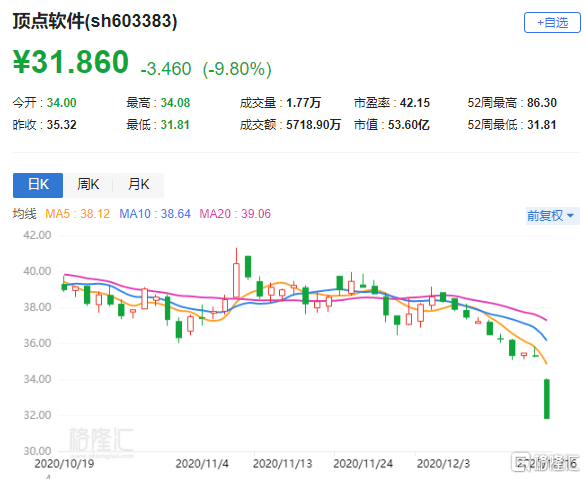Click the 2020/10/19 date label
Screen dimensions: 586x479
point(64,464)
